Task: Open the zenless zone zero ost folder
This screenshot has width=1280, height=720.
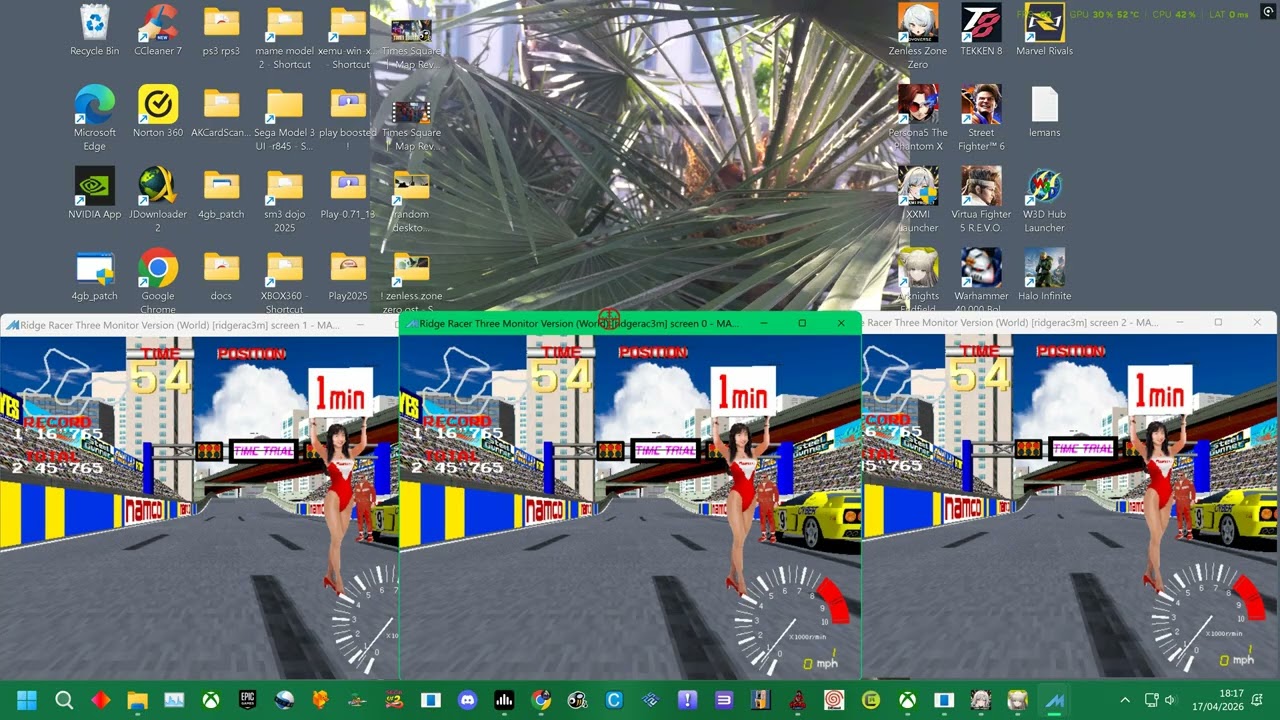Action: pos(411,281)
